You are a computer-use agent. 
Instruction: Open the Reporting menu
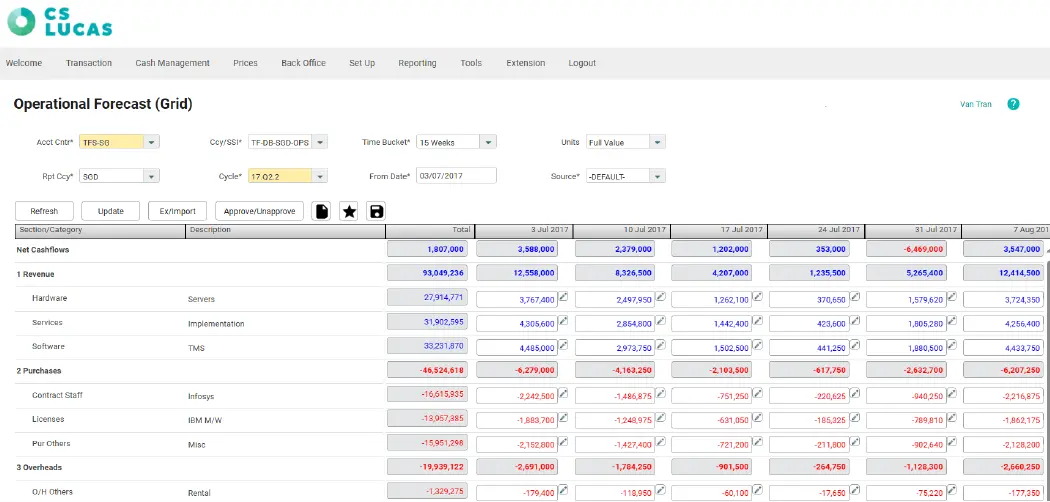(x=417, y=63)
